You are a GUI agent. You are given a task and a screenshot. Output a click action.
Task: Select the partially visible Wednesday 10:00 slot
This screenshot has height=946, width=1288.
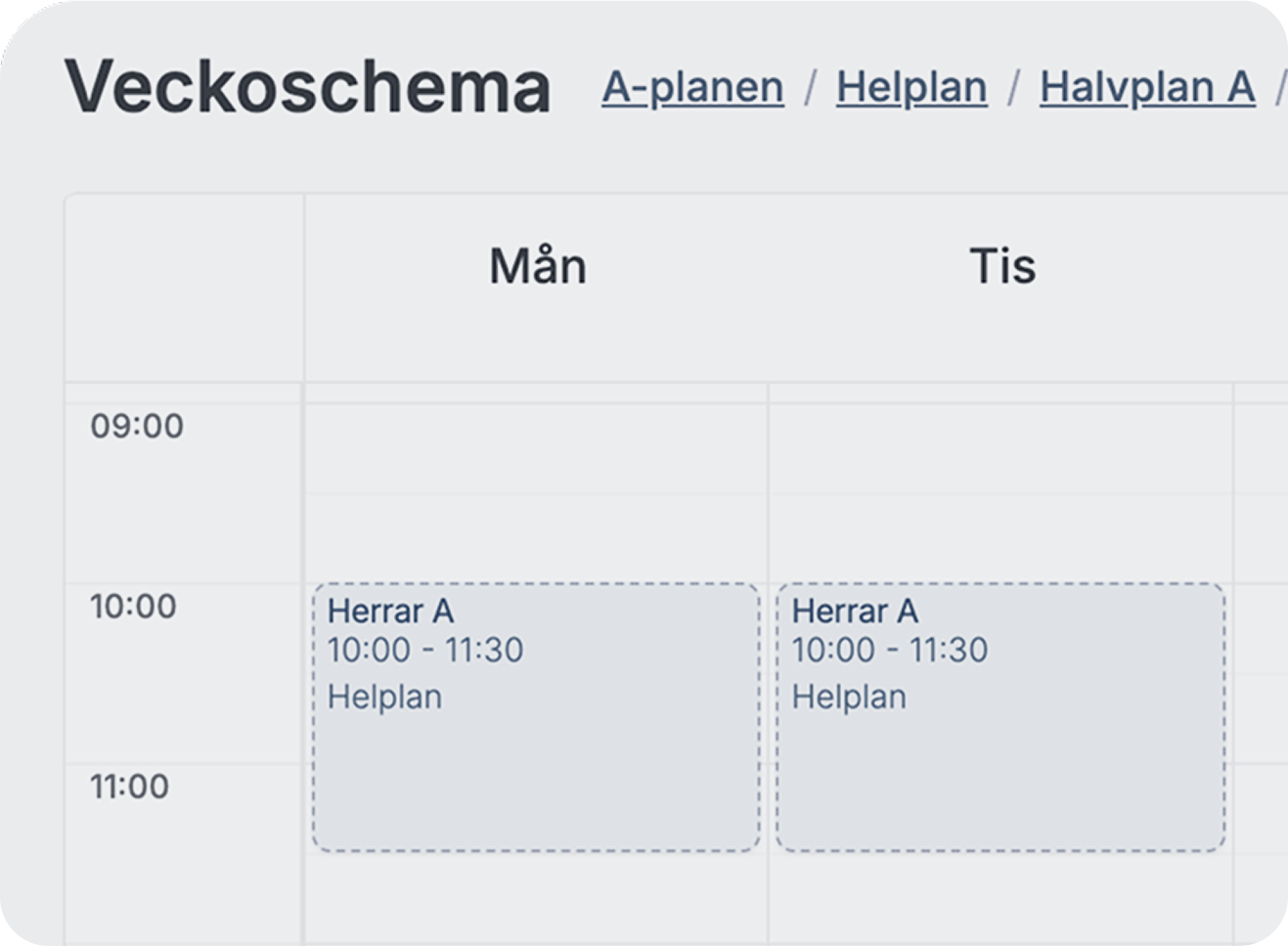(x=1261, y=628)
